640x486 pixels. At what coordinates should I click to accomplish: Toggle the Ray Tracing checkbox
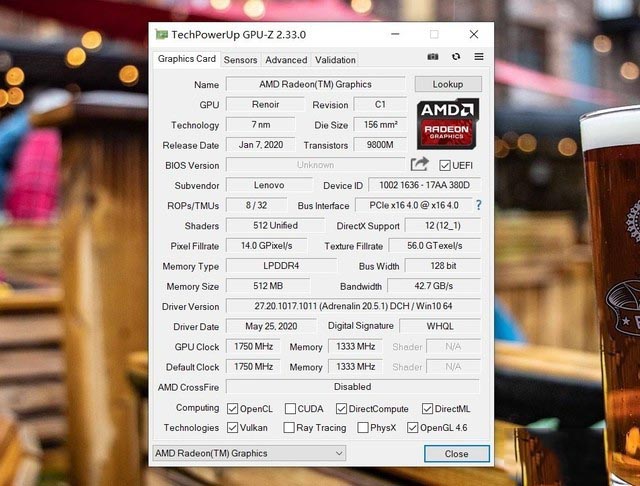tap(289, 428)
